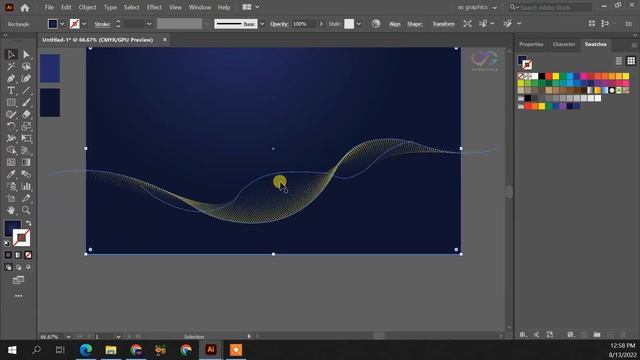
Task: Select the Scale tool
Action: pos(26,126)
